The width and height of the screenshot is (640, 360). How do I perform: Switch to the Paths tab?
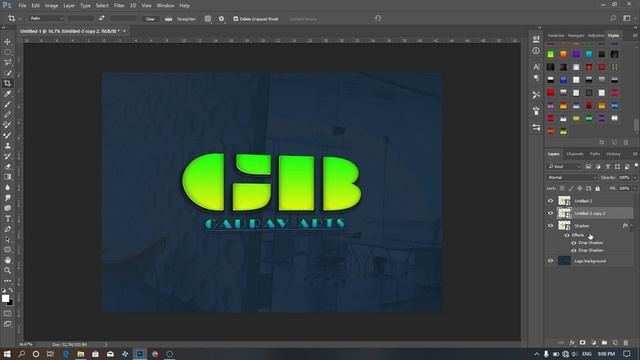595,154
